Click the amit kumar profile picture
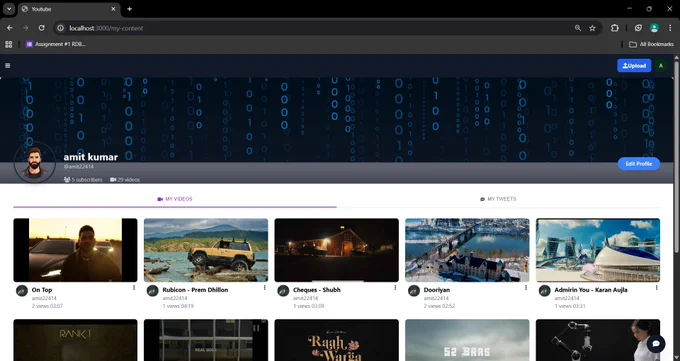680x361 pixels. pyautogui.click(x=35, y=163)
